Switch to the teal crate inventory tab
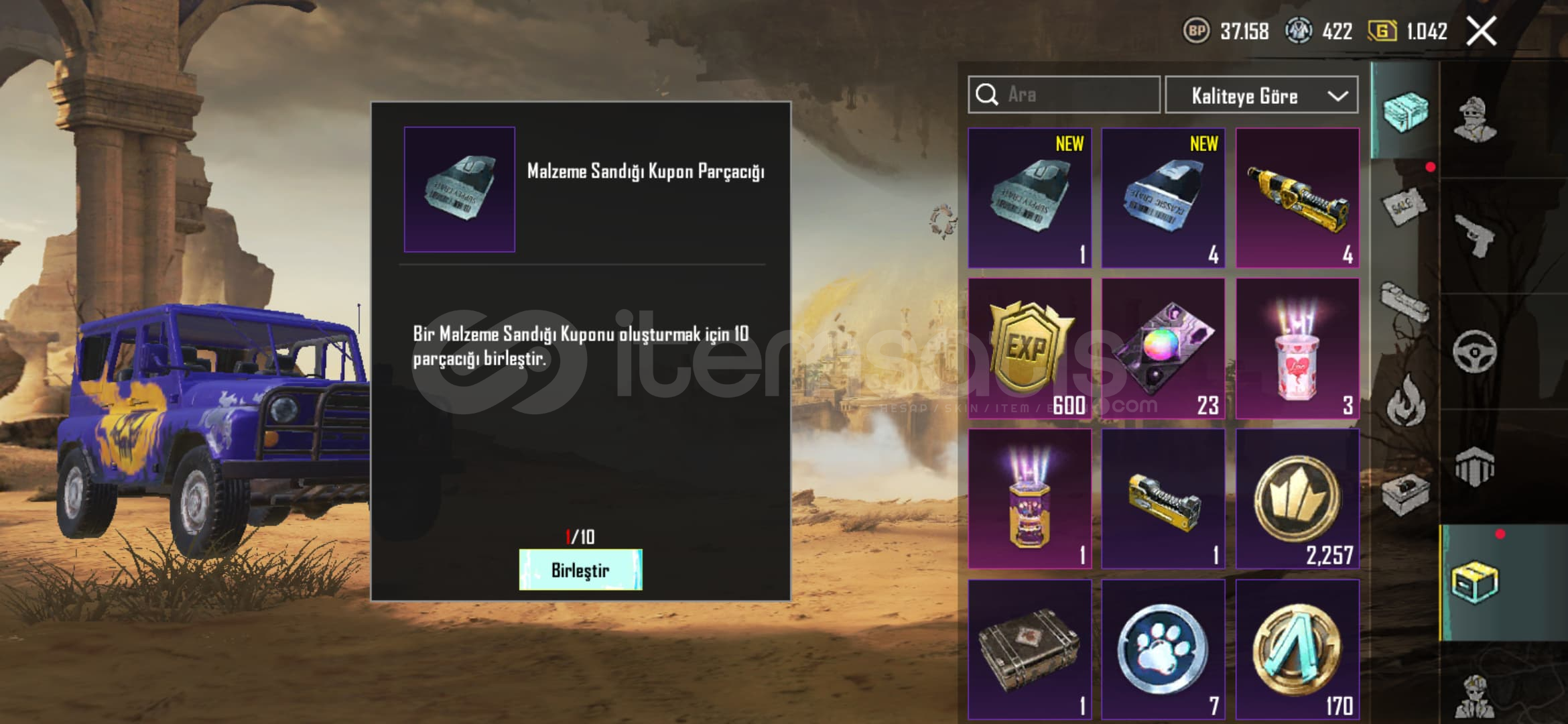The width and height of the screenshot is (1568, 724). coord(1404,111)
